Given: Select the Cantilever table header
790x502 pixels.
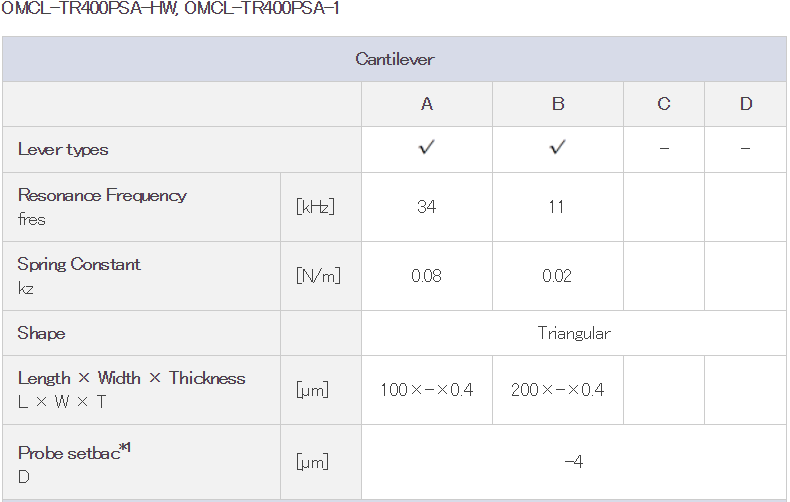Looking at the screenshot, I should pos(394,59).
